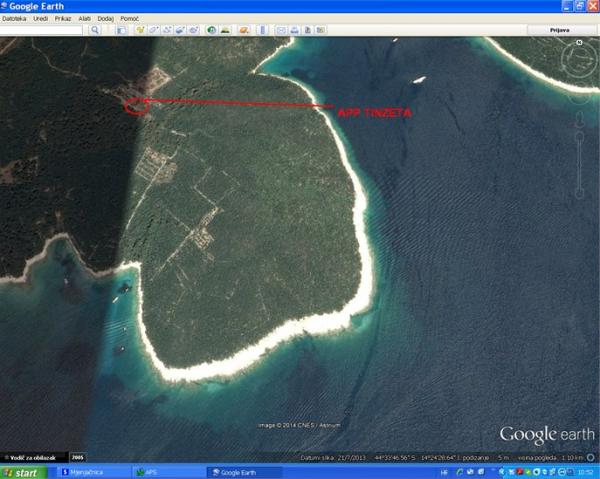The height and width of the screenshot is (479, 600).
Task: Toggle the sidebar panel button
Action: [x=121, y=30]
